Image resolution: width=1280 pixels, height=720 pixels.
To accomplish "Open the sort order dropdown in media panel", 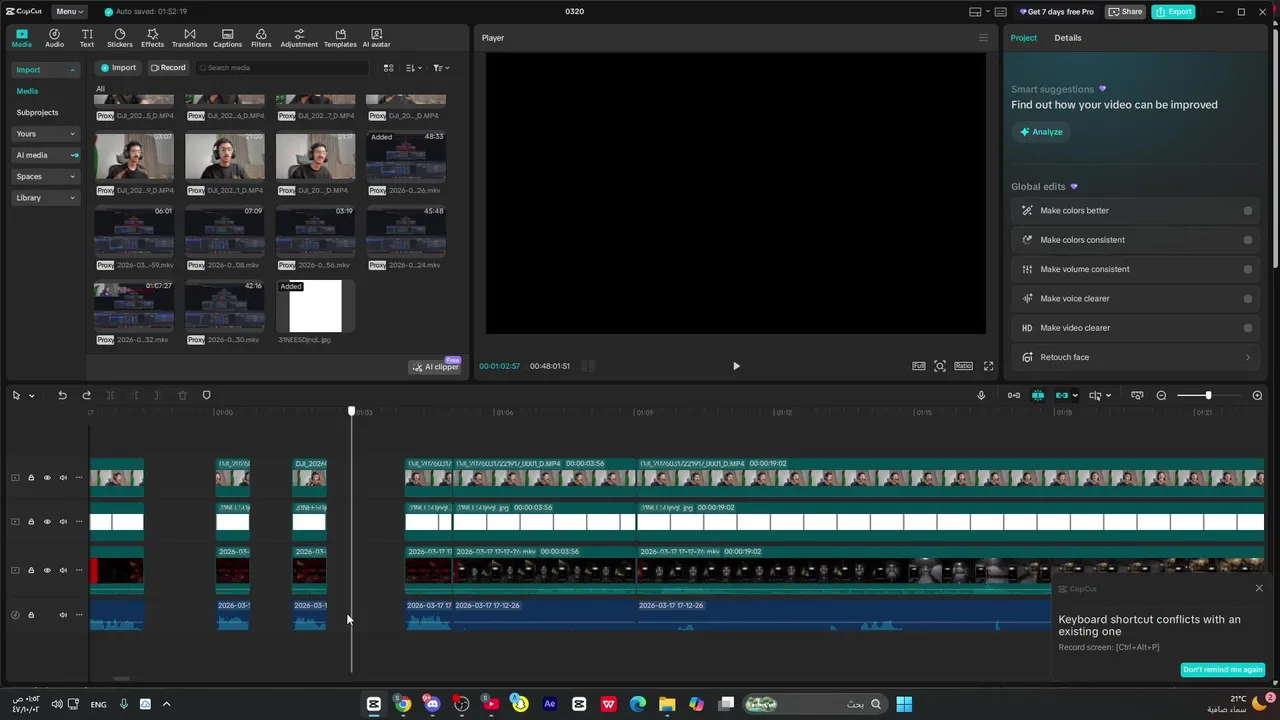I will 414,68.
